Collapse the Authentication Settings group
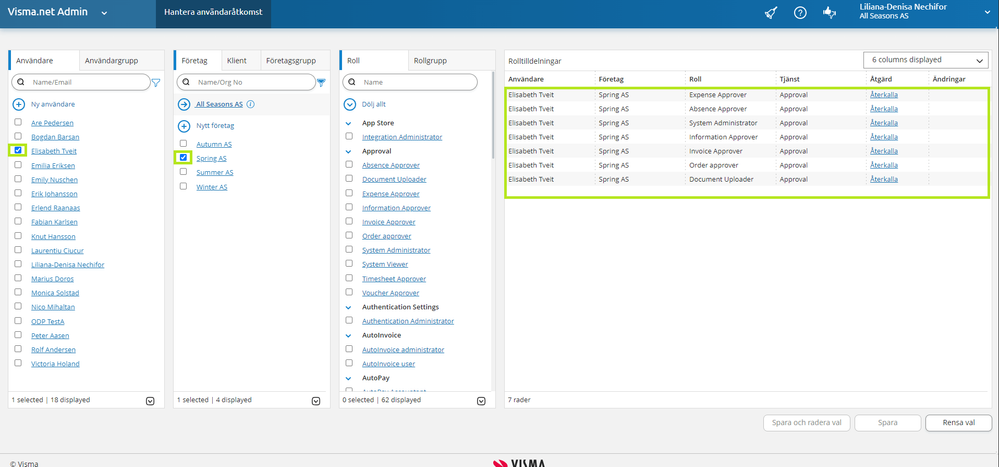 pos(349,307)
